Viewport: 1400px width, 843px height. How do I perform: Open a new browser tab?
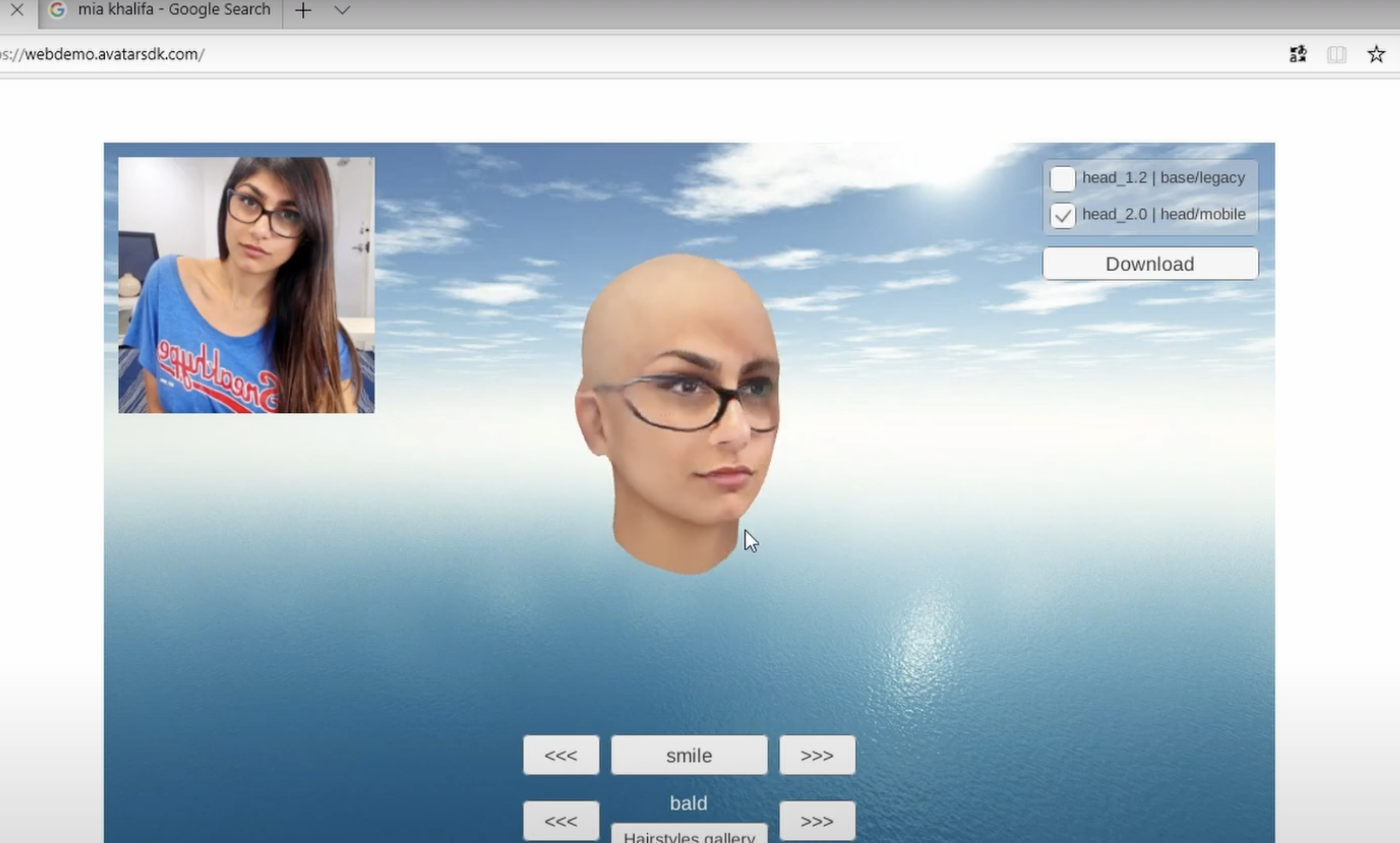303,10
